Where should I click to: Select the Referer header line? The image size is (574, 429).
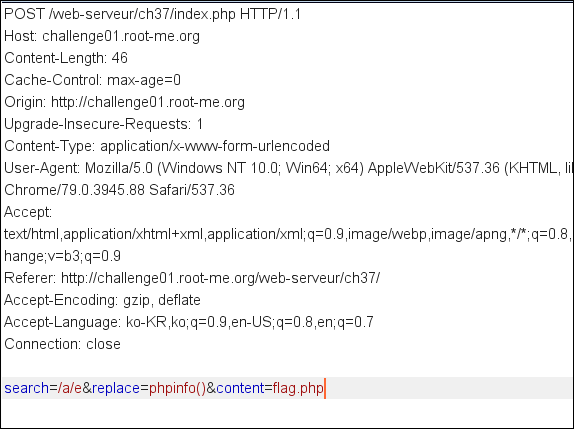pos(192,278)
